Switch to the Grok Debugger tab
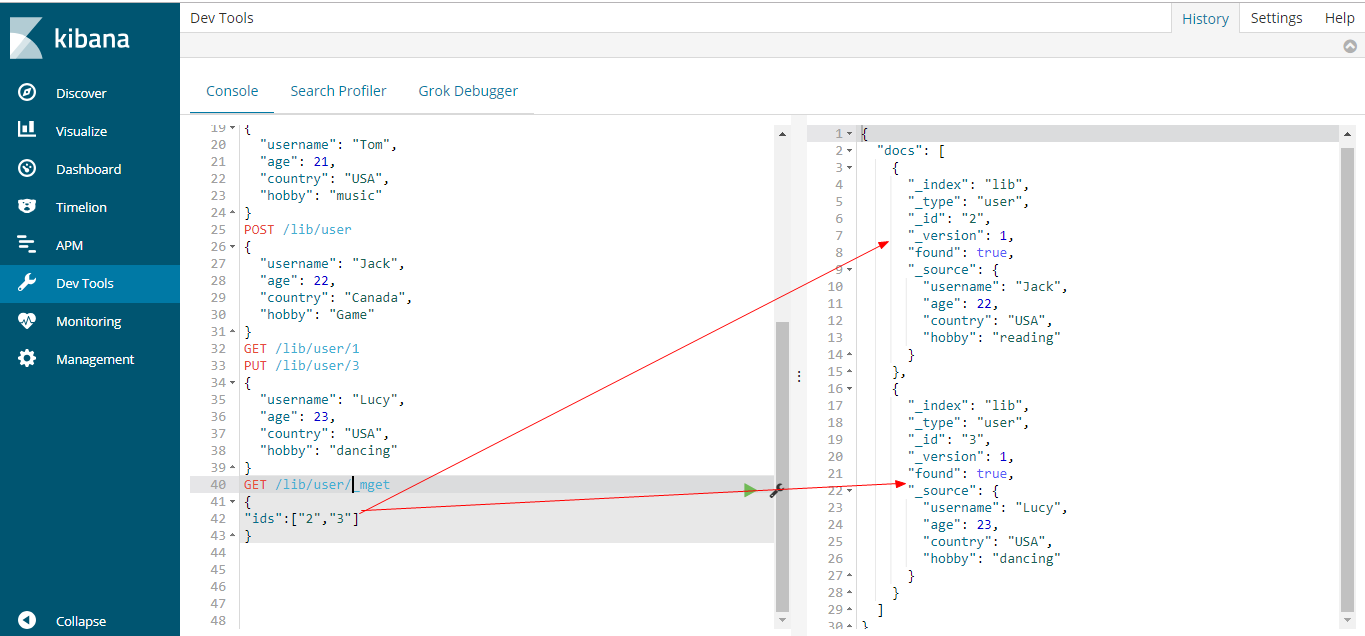The image size is (1365, 636). point(468,91)
